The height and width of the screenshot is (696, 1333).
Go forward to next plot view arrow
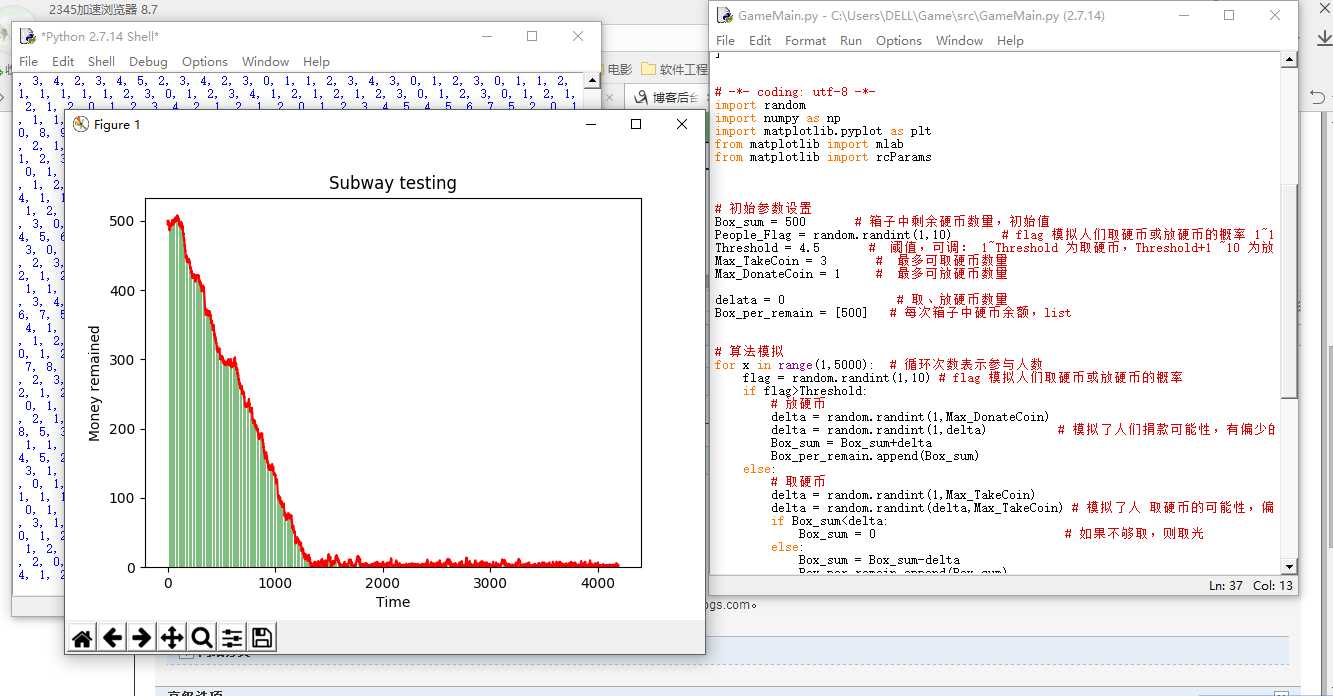(x=142, y=637)
